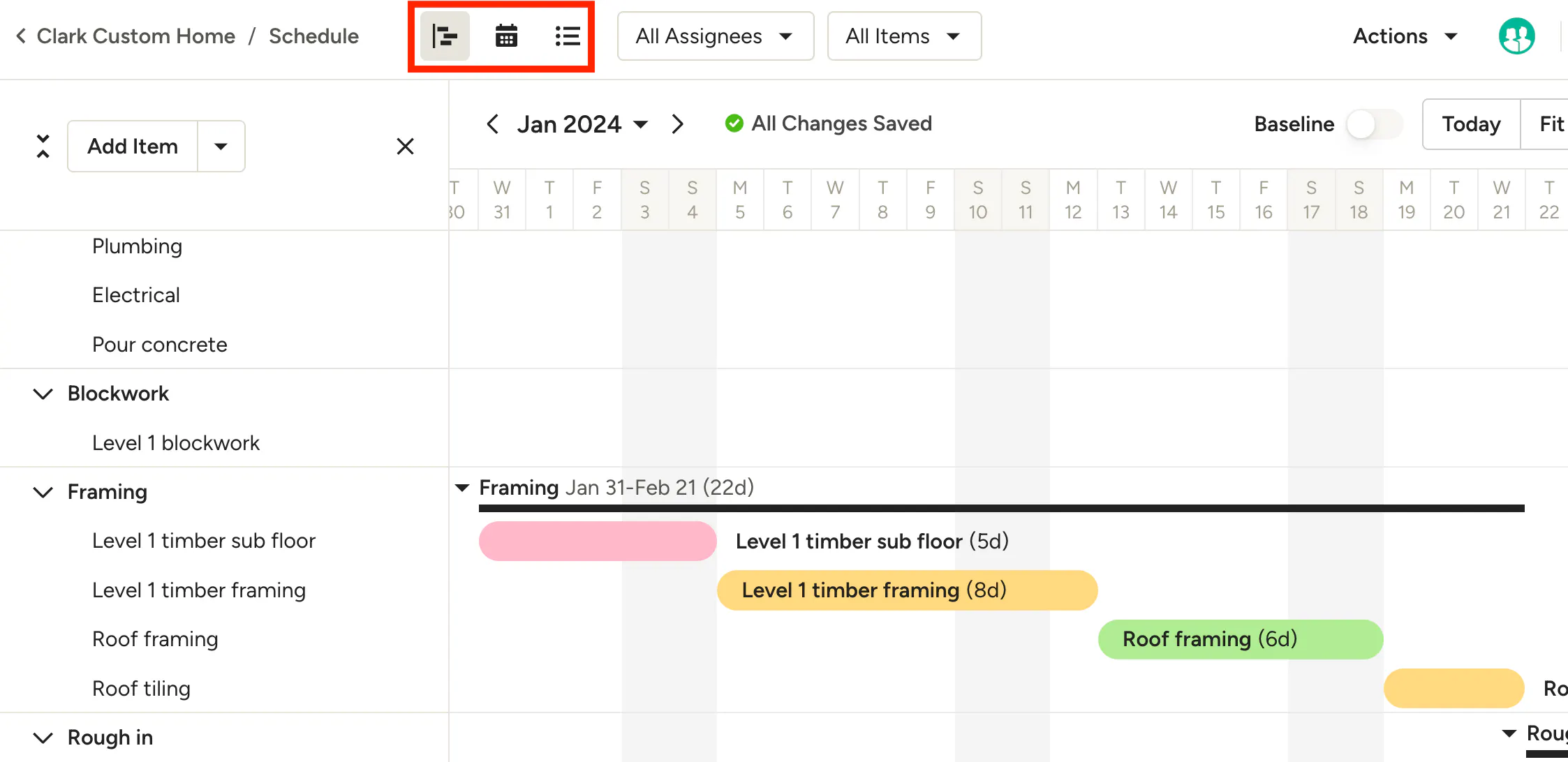1568x762 pixels.
Task: Collapse the Framing group in the list
Action: pos(43,492)
